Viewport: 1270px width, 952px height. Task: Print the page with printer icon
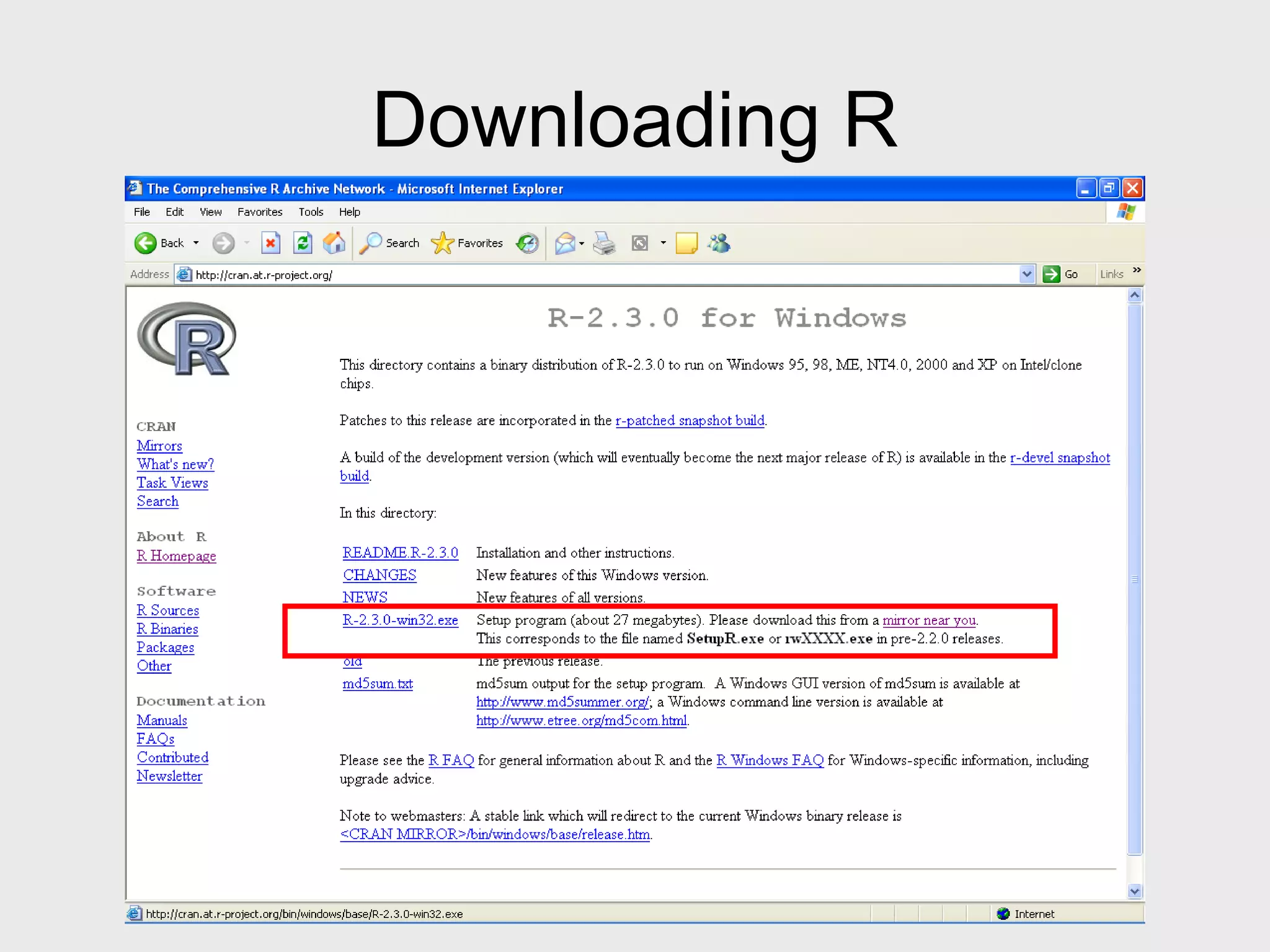604,243
